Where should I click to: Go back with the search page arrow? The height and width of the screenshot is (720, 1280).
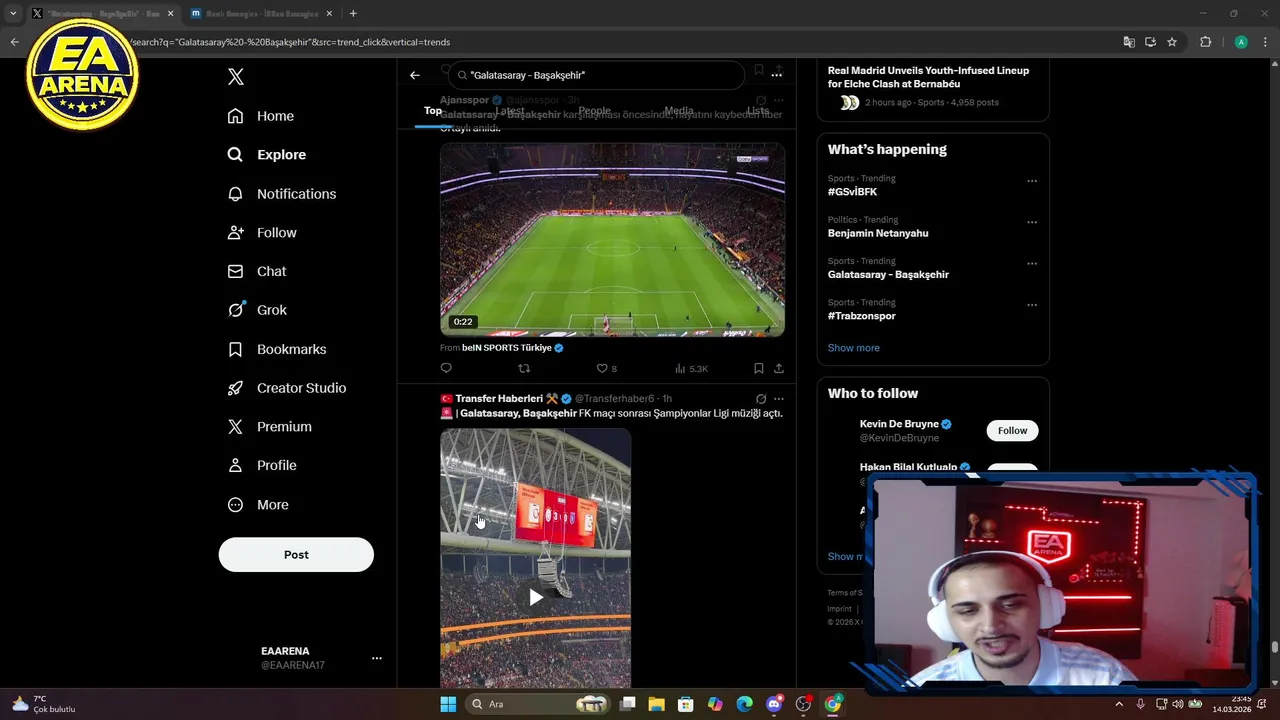click(415, 75)
